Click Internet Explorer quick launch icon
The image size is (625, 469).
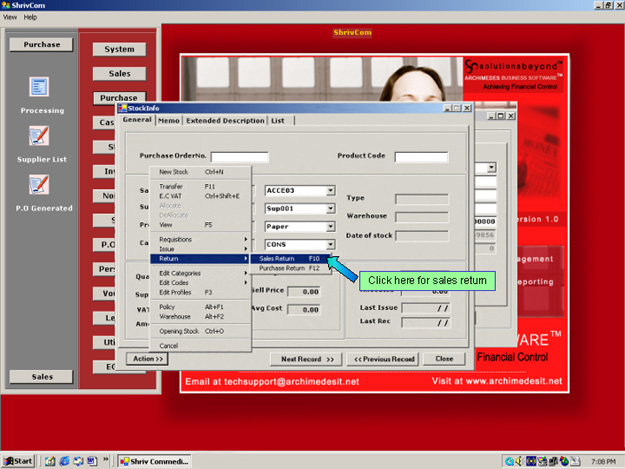pyautogui.click(x=64, y=461)
